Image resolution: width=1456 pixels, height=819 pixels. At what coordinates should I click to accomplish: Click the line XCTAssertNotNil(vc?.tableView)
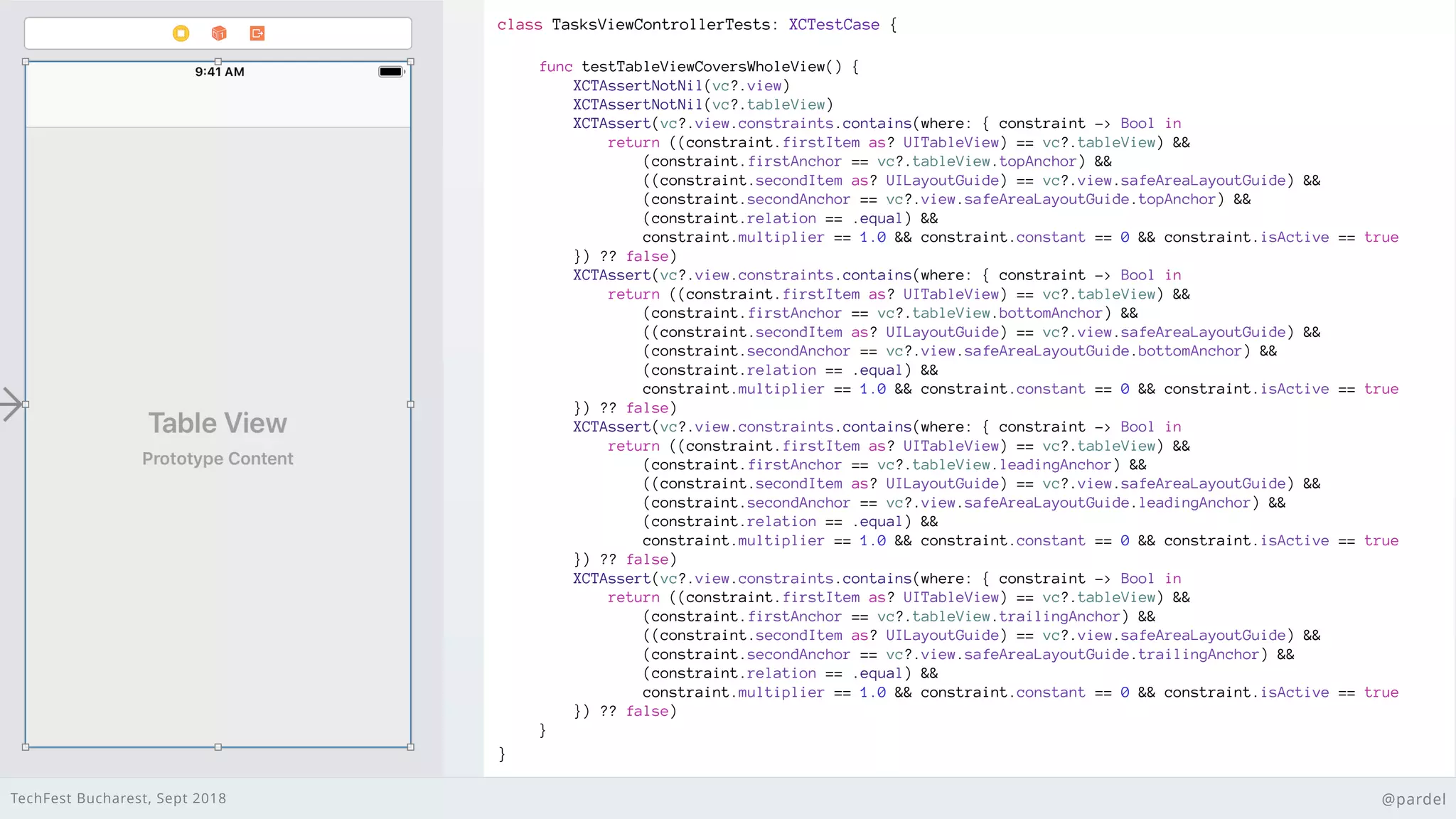(x=703, y=105)
